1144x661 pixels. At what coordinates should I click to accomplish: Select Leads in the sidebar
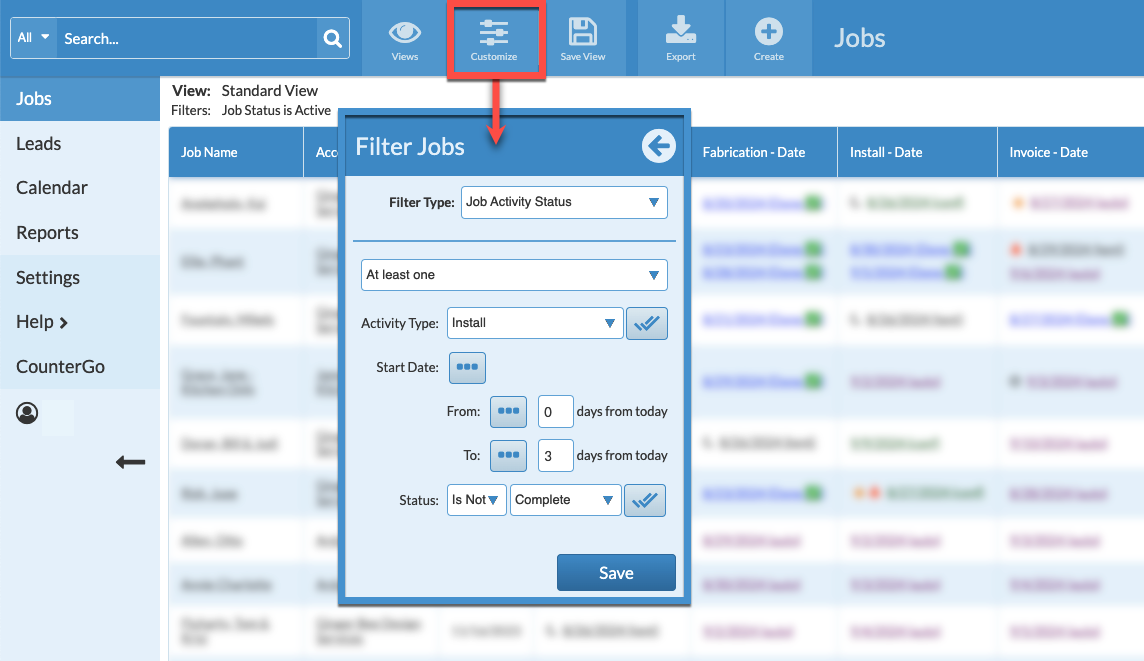(80, 144)
